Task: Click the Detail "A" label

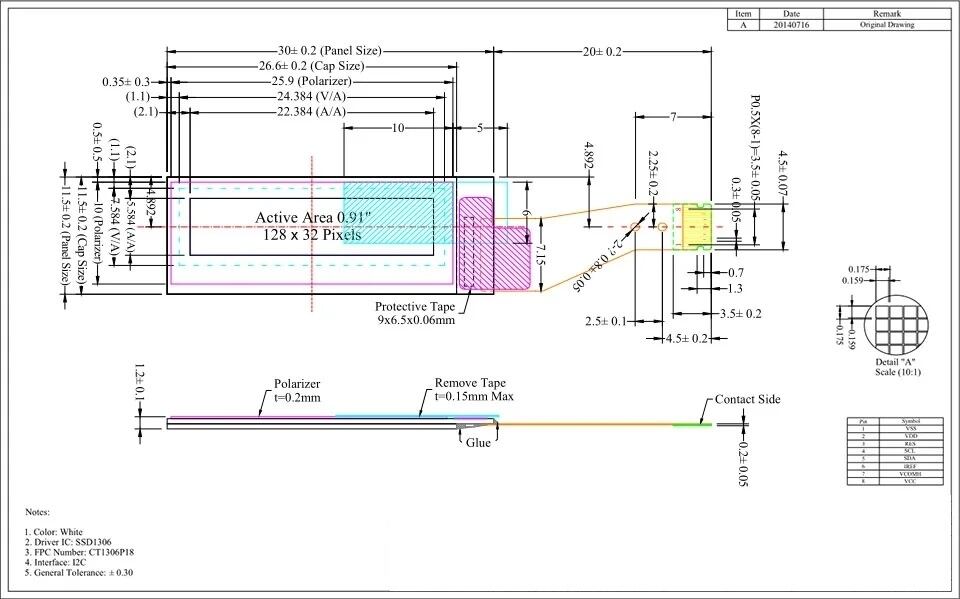Action: 895,362
